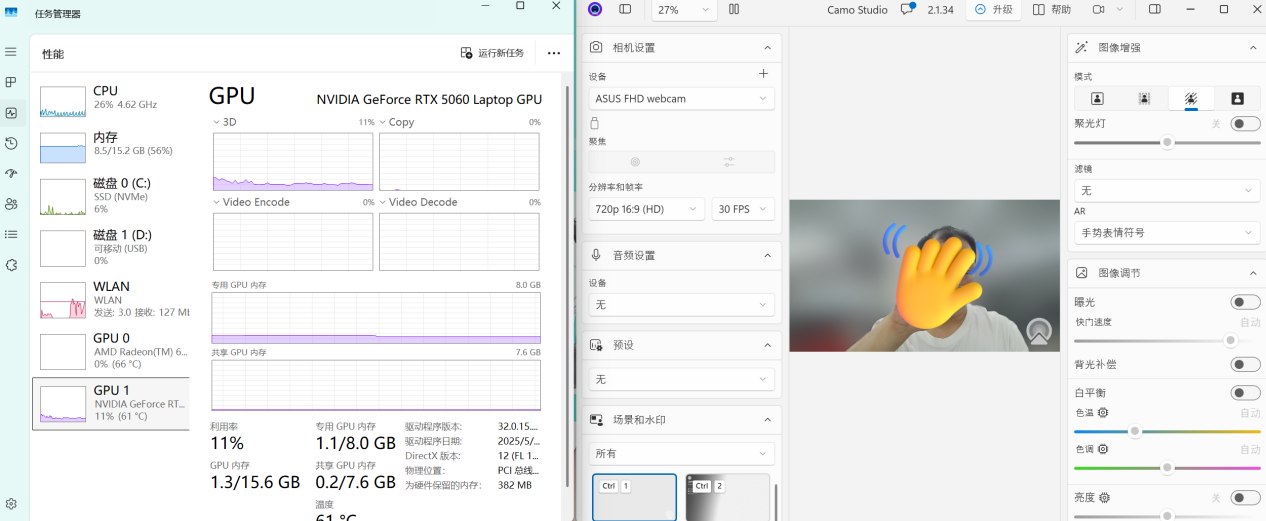Click 升级 upgrade button
Image resolution: width=1266 pixels, height=521 pixels.
(994, 9)
